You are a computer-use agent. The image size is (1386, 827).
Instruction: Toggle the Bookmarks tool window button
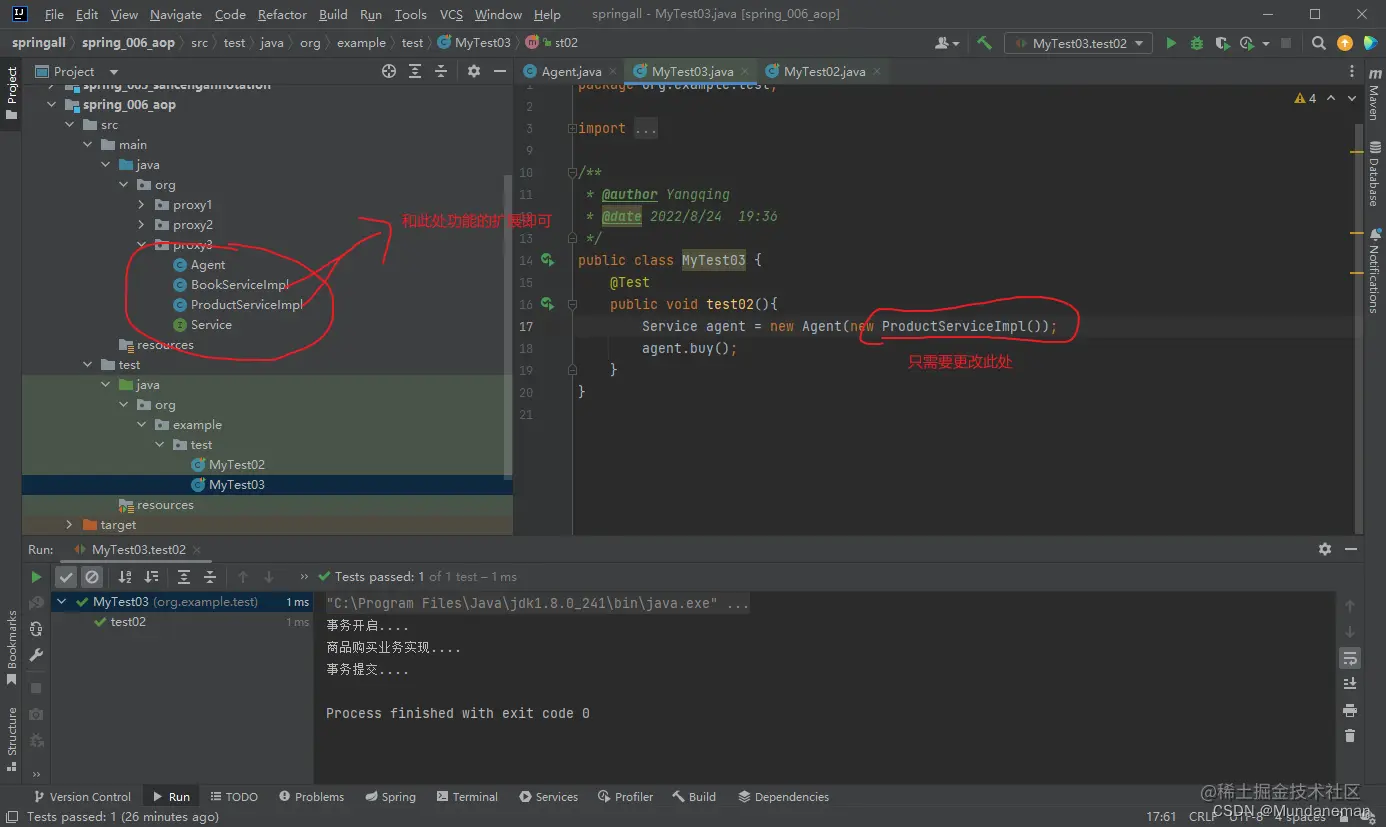(11, 647)
